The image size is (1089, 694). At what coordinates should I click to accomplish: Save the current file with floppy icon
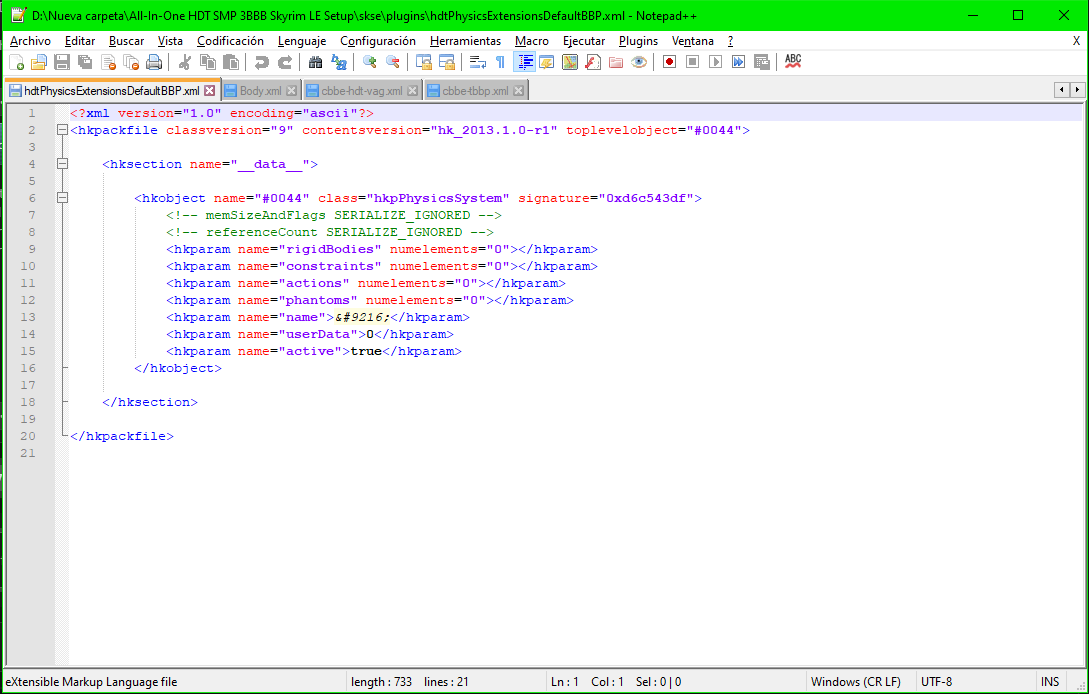pyautogui.click(x=62, y=63)
